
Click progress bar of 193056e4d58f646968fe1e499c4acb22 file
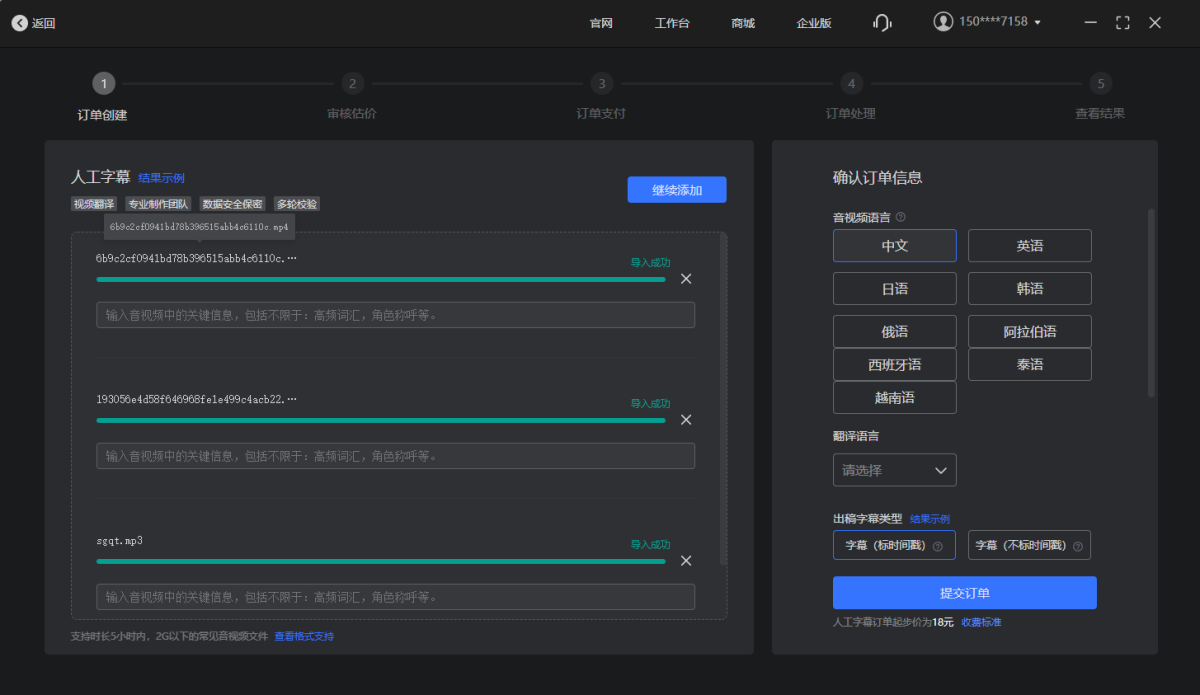[381, 421]
